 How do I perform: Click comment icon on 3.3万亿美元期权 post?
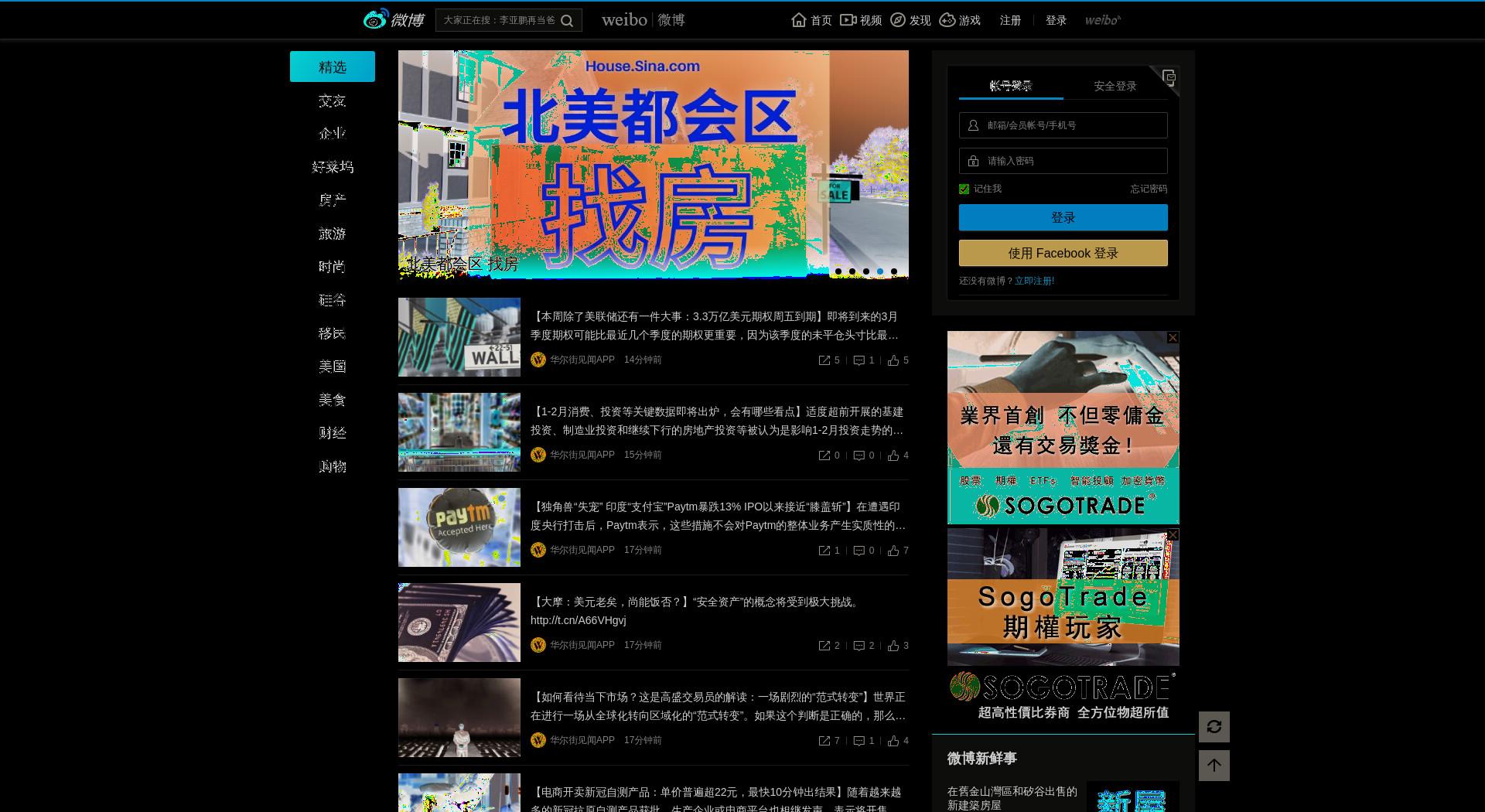click(x=859, y=360)
